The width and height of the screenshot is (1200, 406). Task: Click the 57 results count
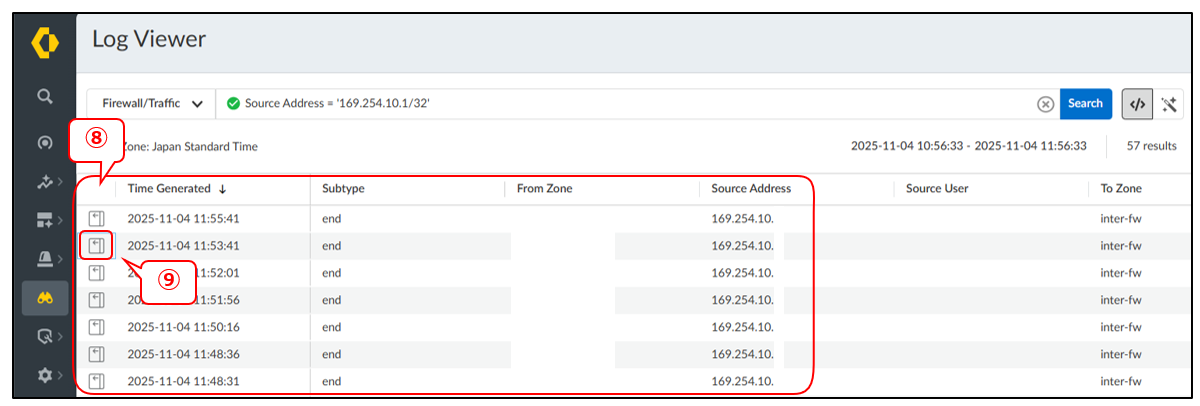[1151, 146]
